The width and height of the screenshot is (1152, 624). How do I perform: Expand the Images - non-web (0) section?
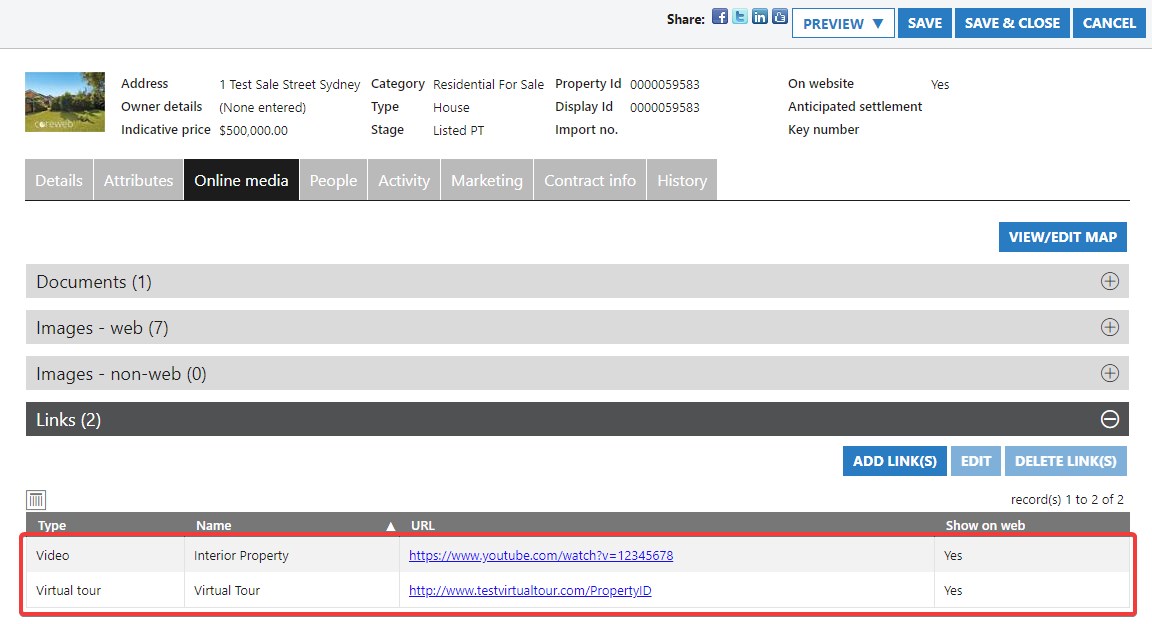tap(1109, 374)
